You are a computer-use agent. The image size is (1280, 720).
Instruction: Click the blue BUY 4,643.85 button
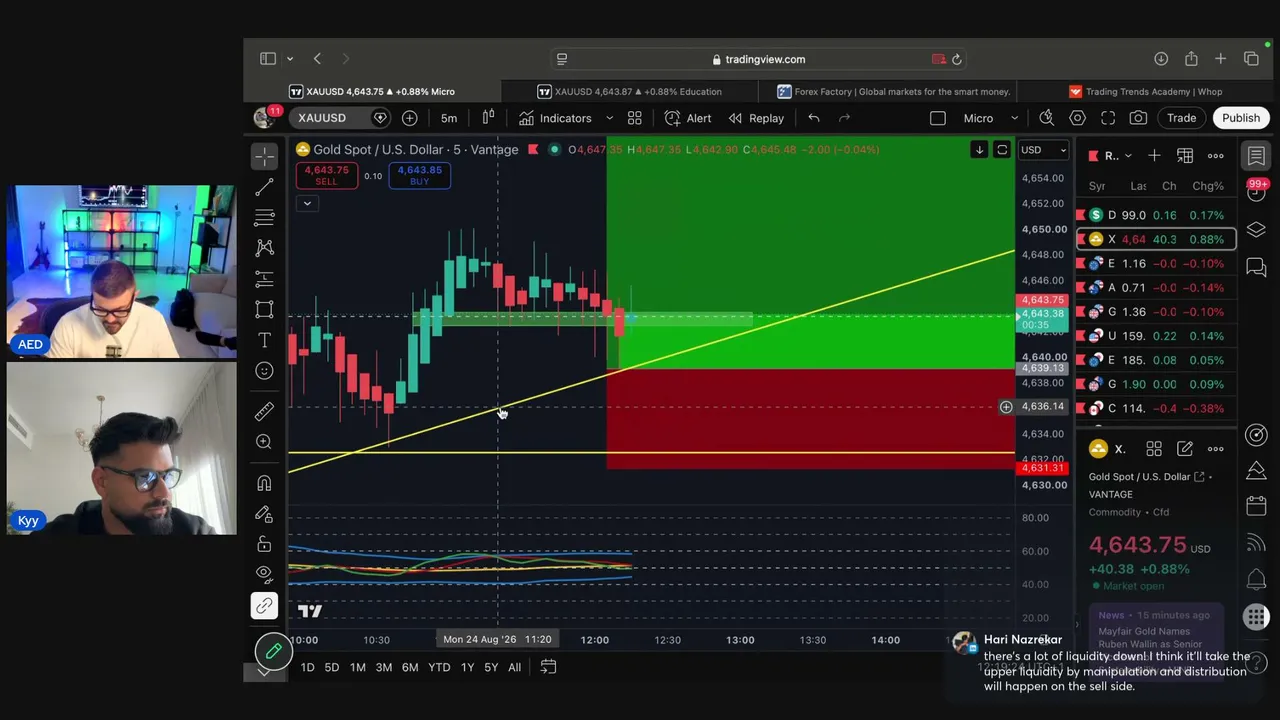(x=419, y=175)
